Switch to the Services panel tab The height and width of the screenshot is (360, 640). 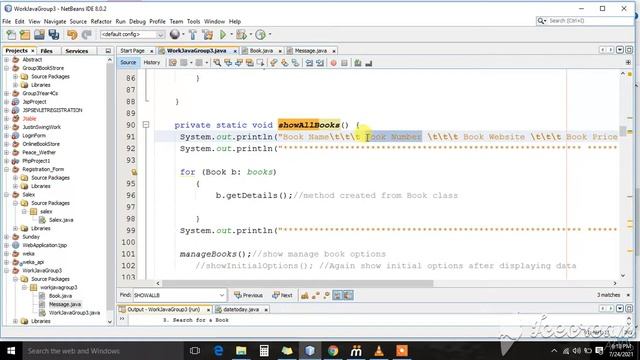click(77, 51)
